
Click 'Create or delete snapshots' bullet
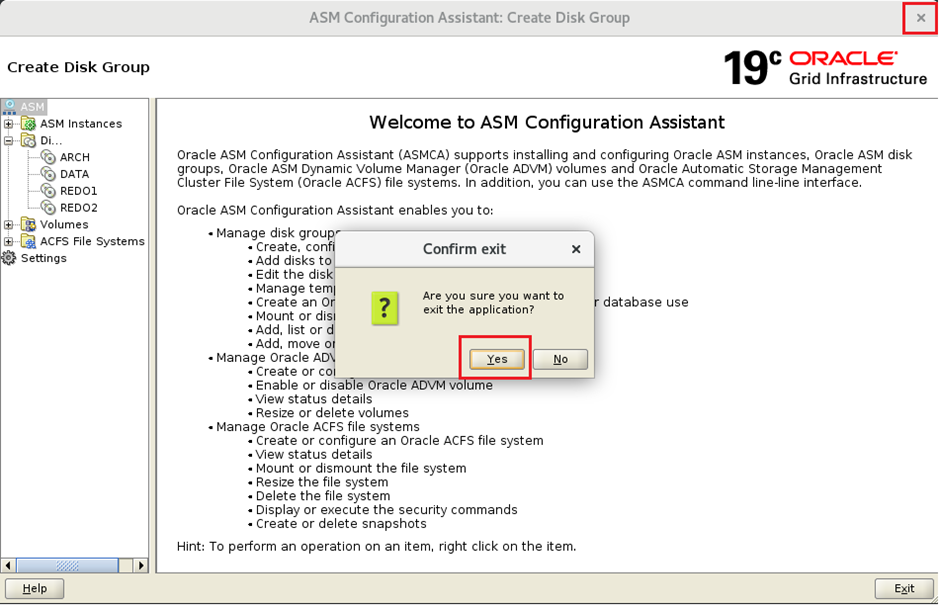coord(341,523)
